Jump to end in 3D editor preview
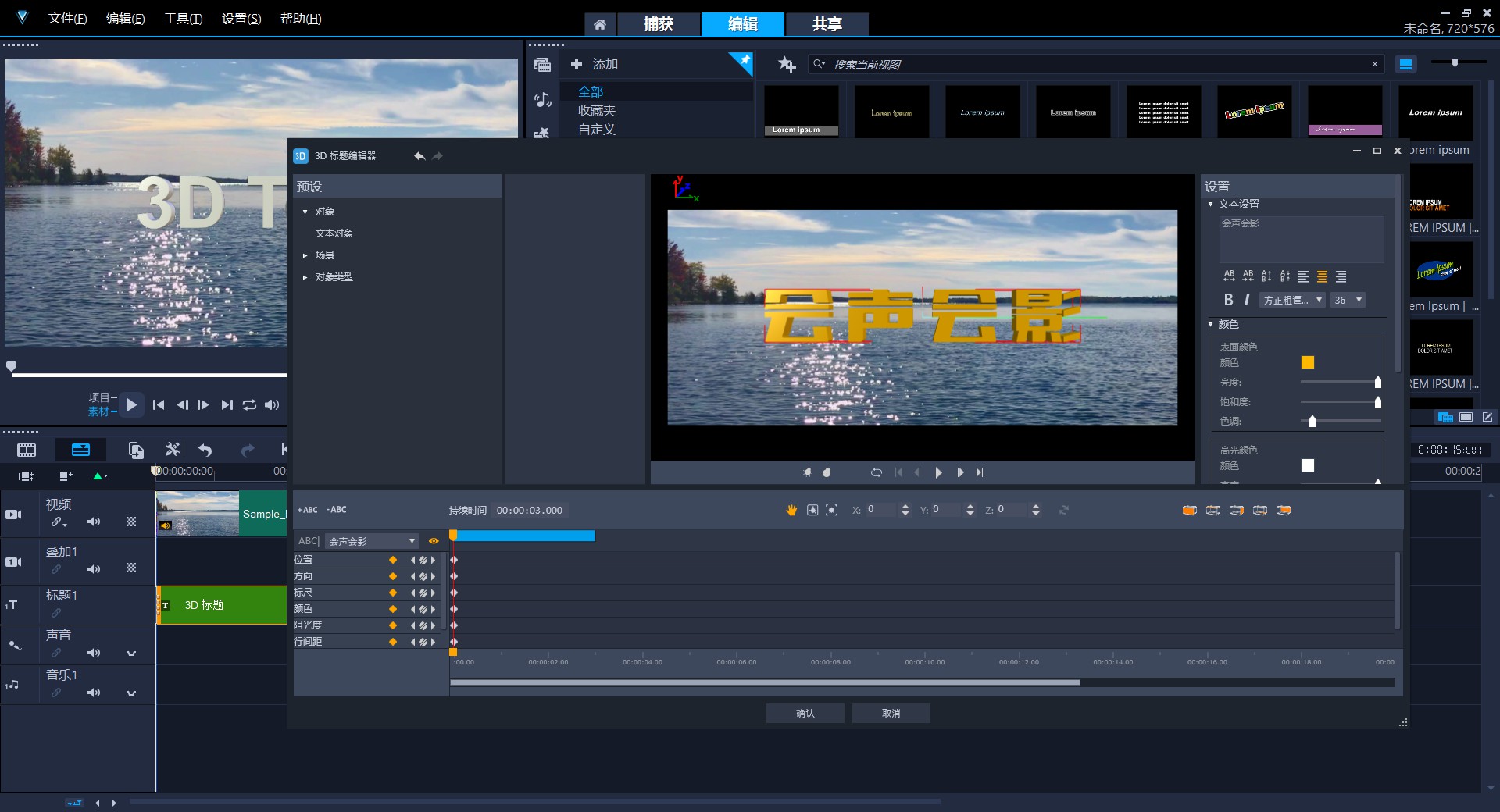The height and width of the screenshot is (812, 1500). click(980, 472)
